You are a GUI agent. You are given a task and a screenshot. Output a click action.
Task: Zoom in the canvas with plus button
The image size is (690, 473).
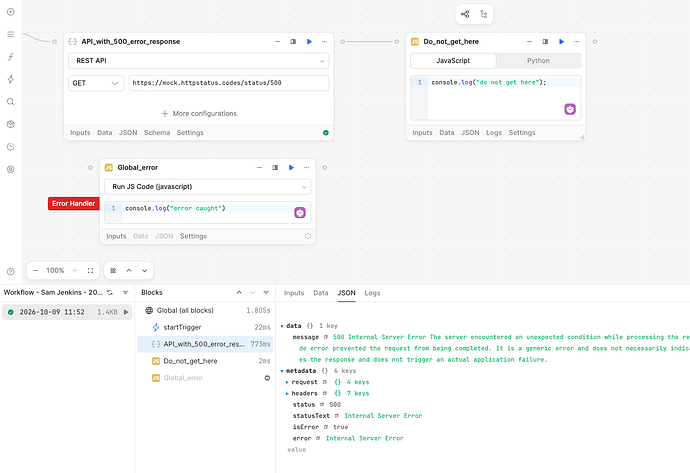74,270
